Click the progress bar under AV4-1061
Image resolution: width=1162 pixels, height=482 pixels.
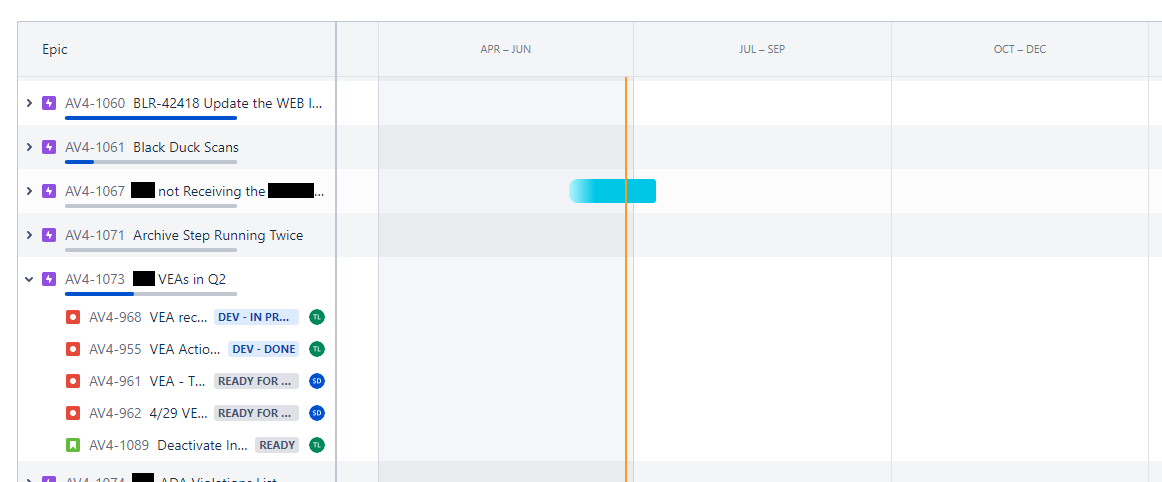click(151, 162)
